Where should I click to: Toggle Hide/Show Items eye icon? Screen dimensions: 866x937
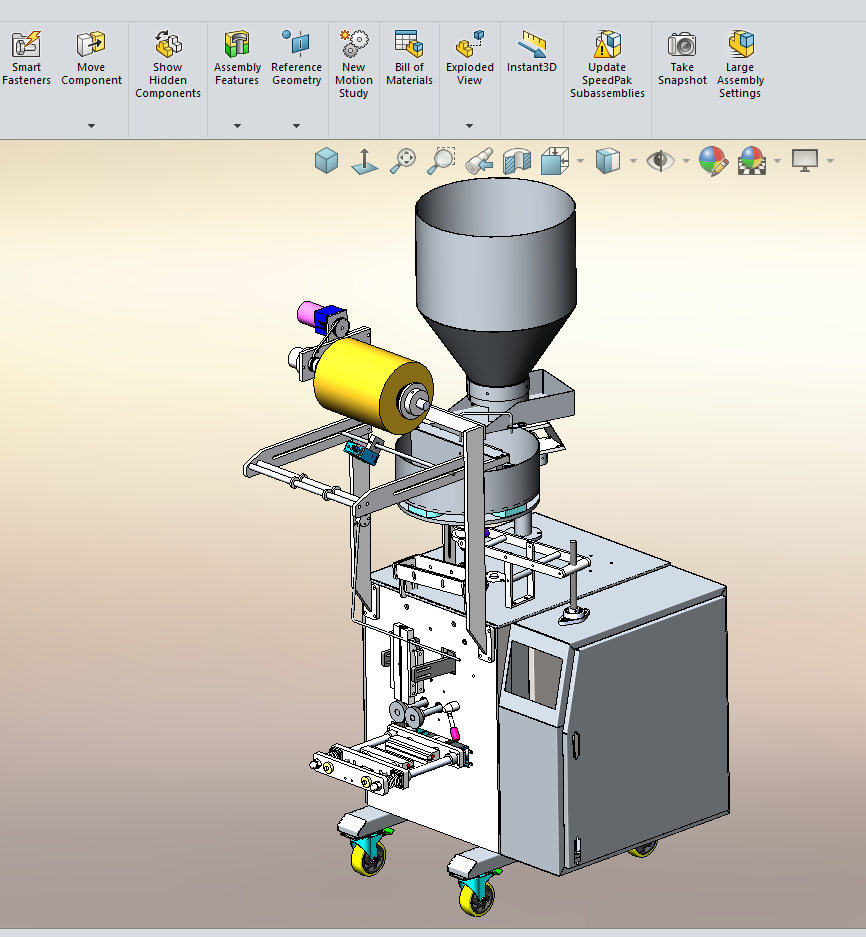660,161
